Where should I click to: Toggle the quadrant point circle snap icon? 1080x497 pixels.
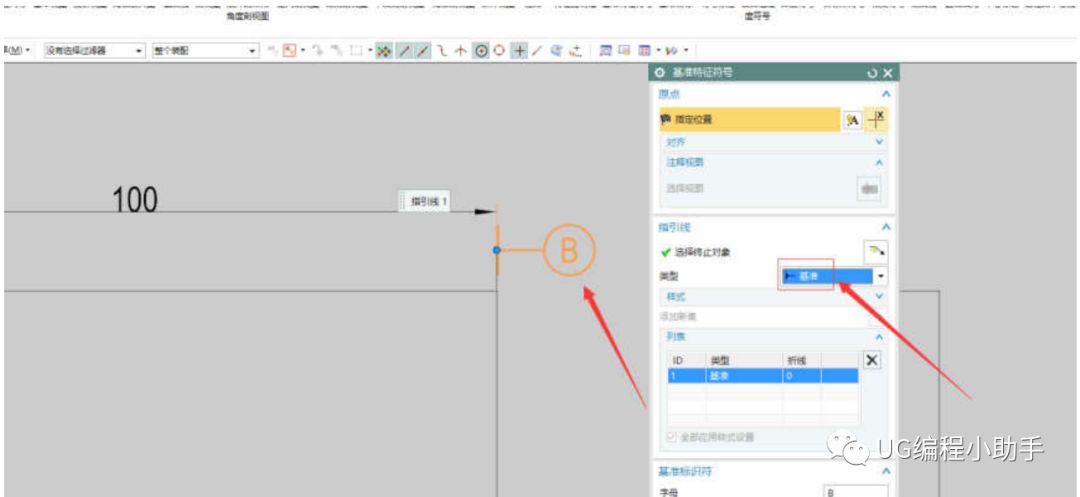click(x=499, y=51)
